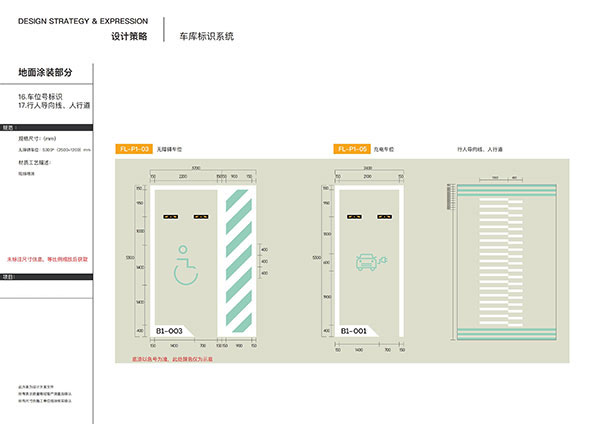Click the red note in the left sidebar

coord(47,259)
